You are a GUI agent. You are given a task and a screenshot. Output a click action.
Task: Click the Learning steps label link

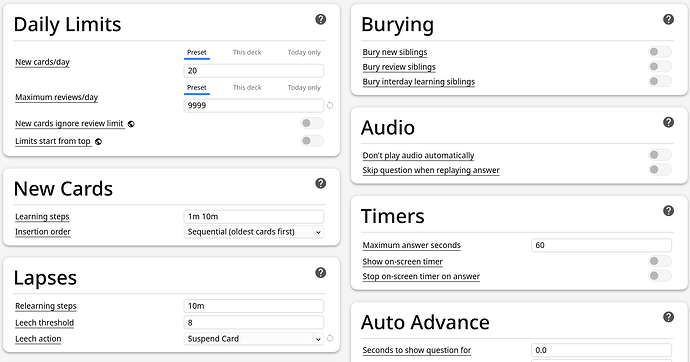pyautogui.click(x=42, y=216)
